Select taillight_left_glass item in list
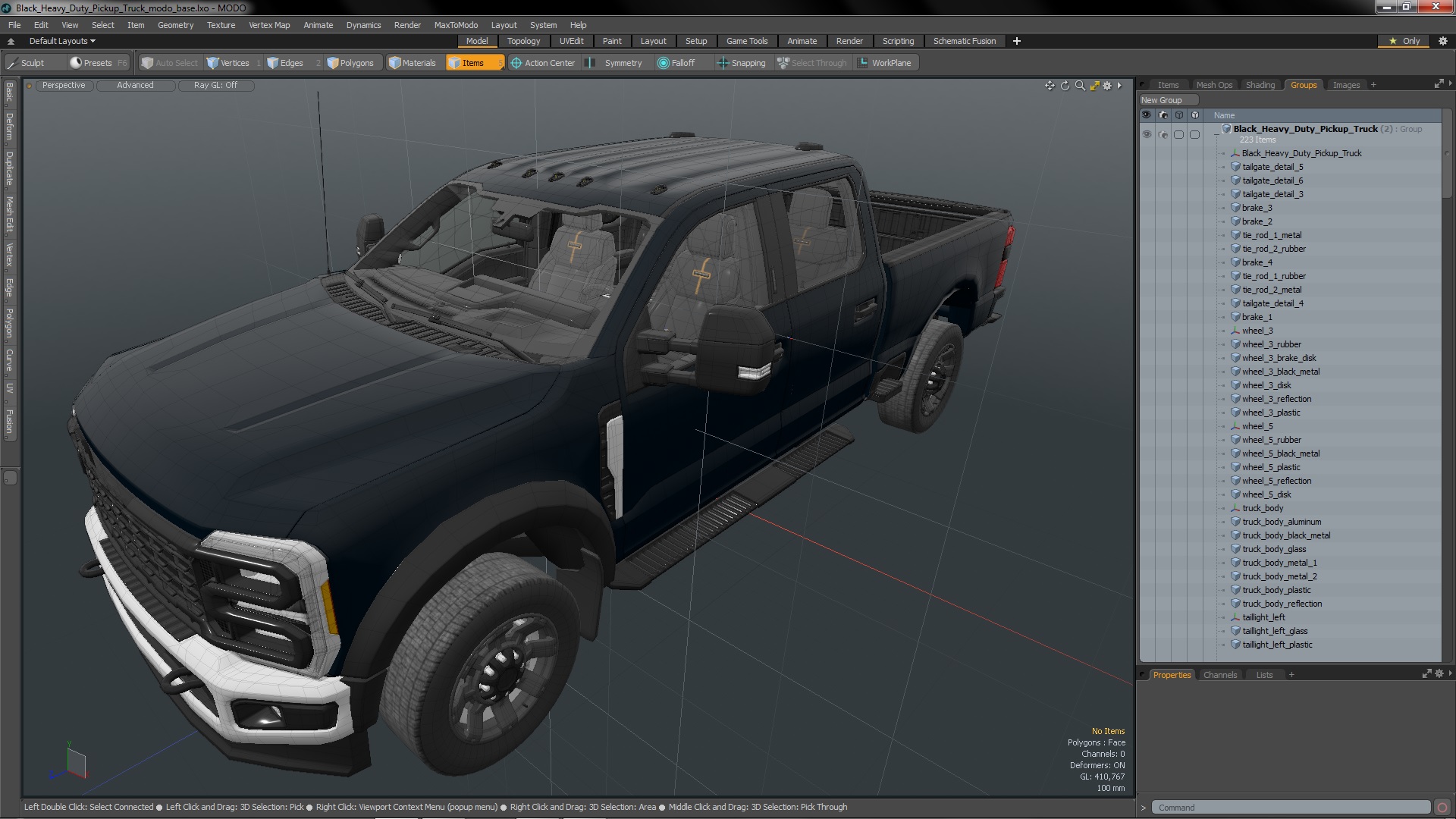Screen dimensions: 1456x819 pyautogui.click(x=1275, y=631)
